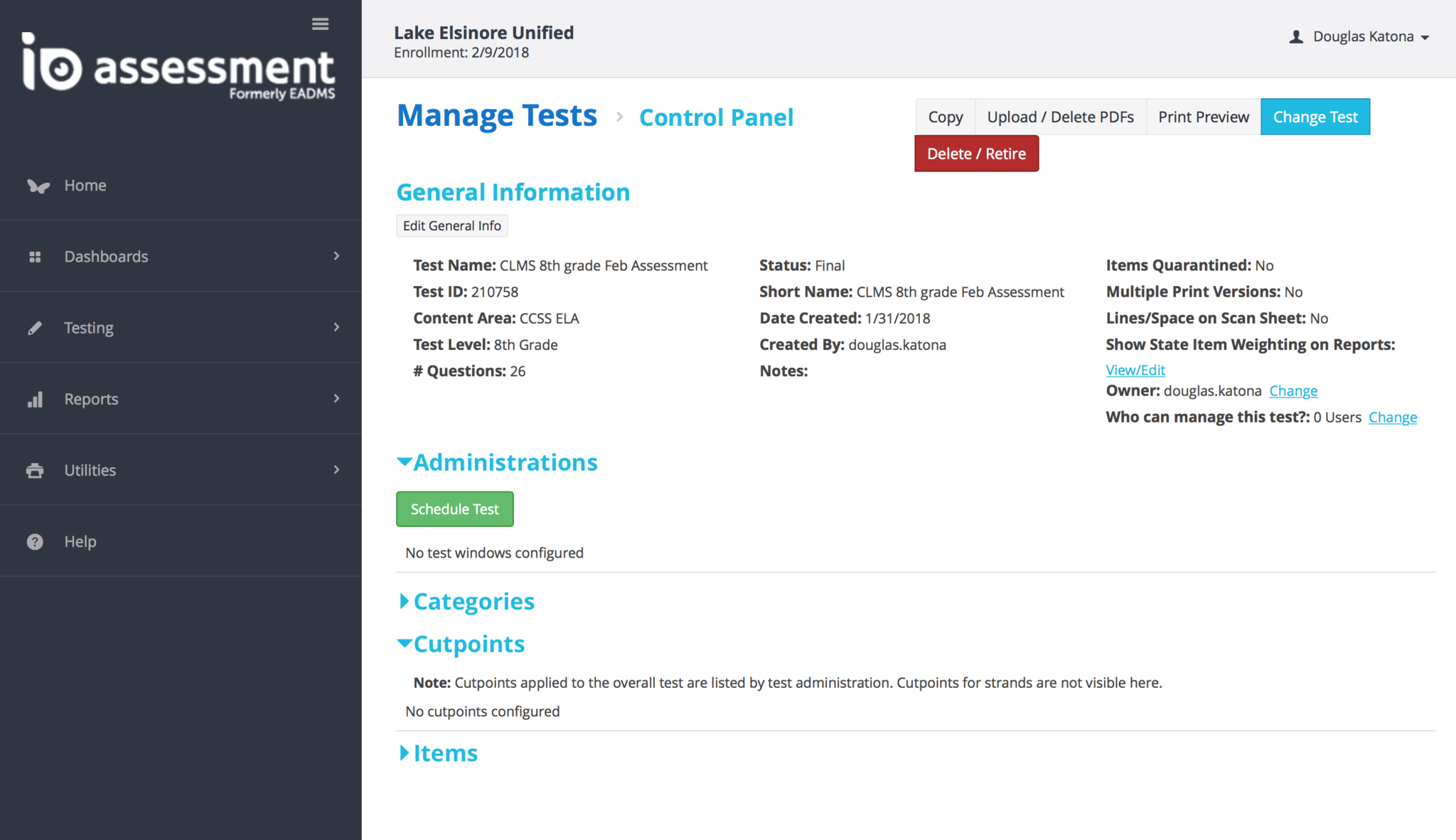Expand the Reports submenu chevron
Image resolution: width=1456 pixels, height=840 pixels.
click(336, 398)
